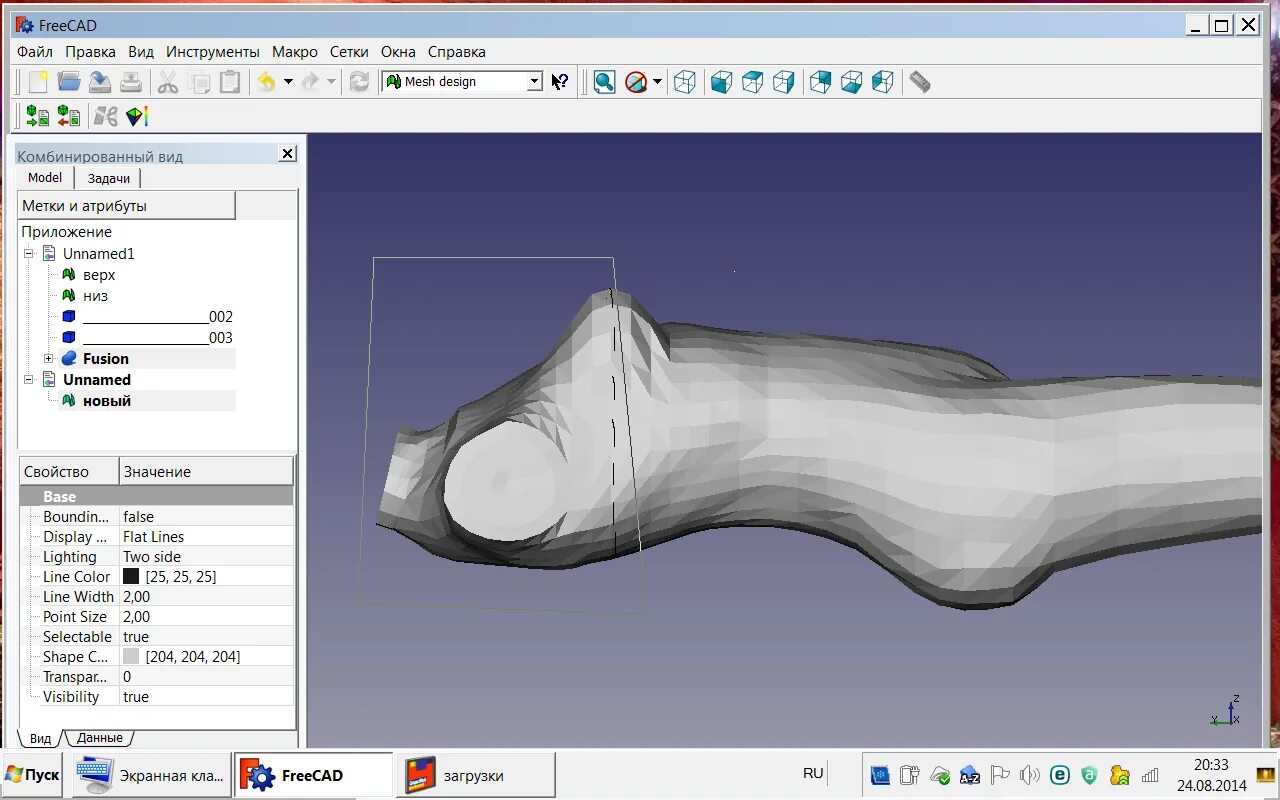Open the Файл menu
Image resolution: width=1280 pixels, height=800 pixels.
pyautogui.click(x=35, y=52)
